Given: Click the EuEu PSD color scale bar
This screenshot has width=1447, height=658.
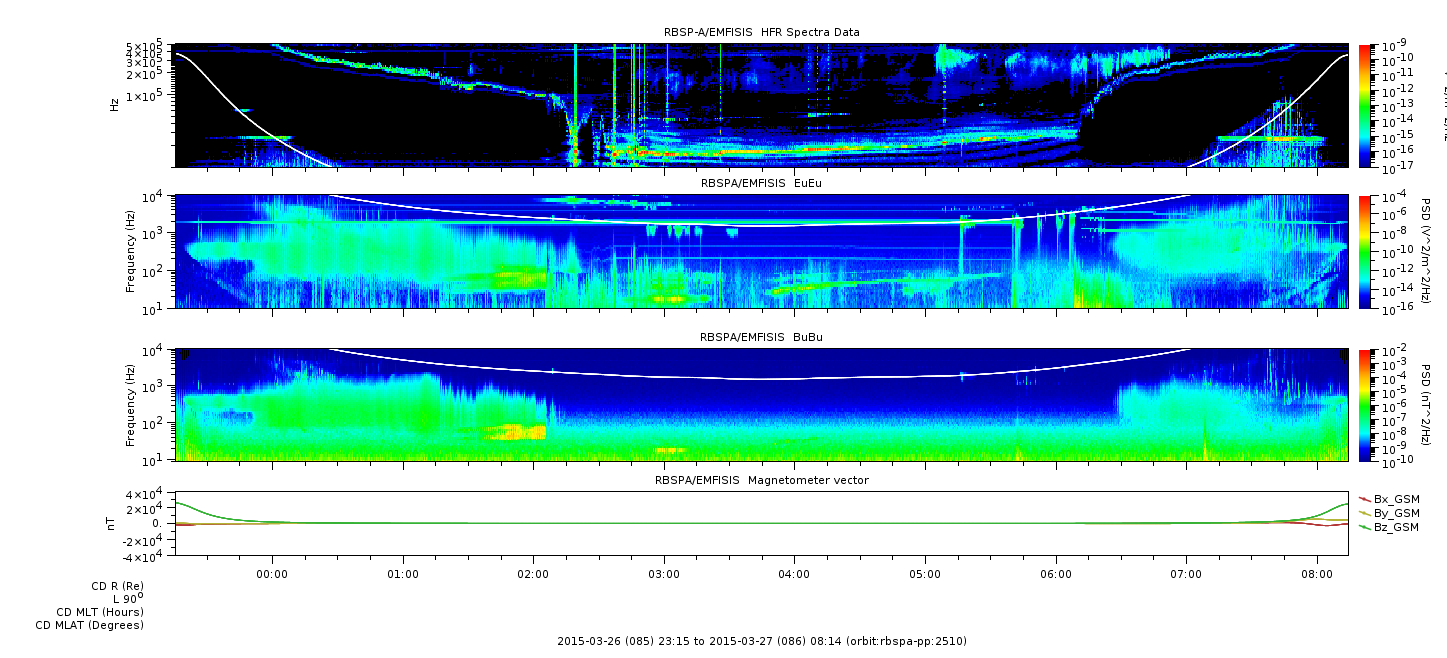Looking at the screenshot, I should 1366,251.
